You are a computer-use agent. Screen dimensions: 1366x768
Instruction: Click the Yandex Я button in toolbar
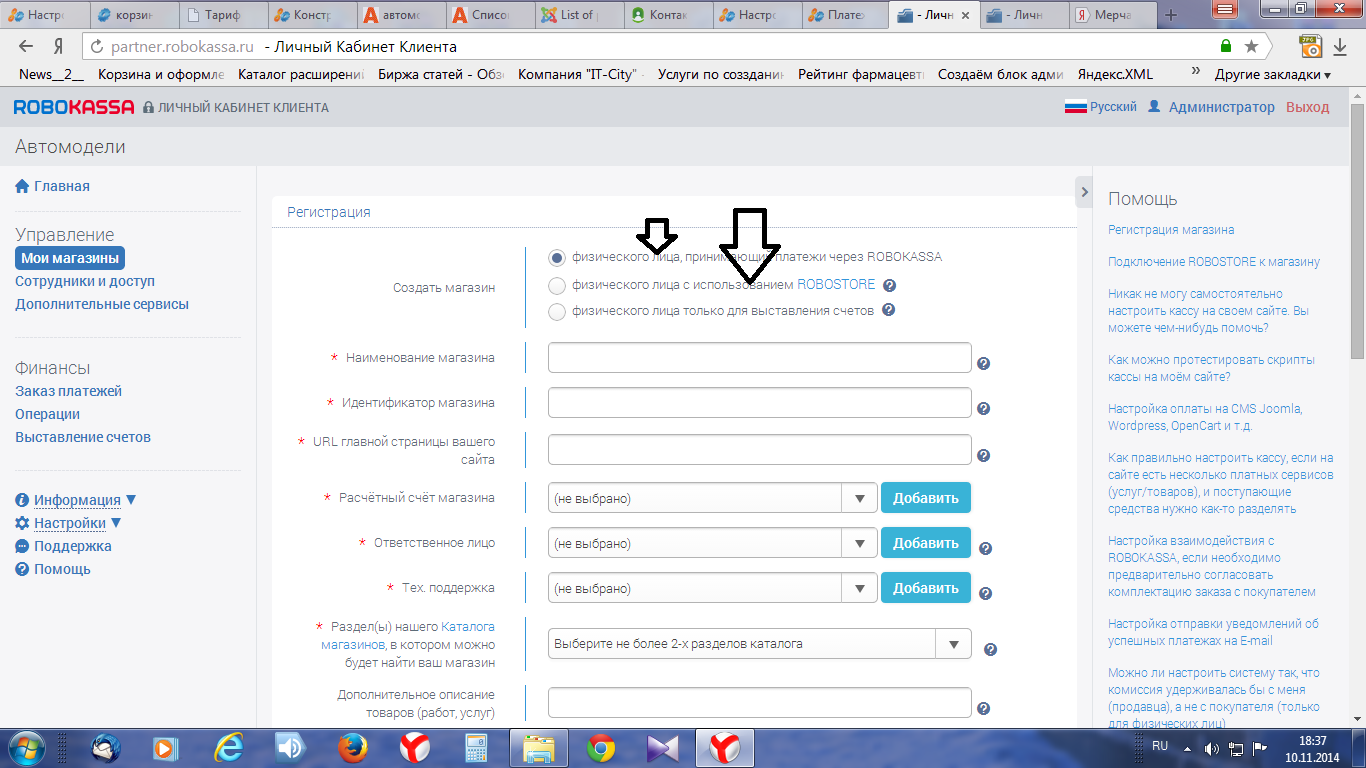click(58, 46)
